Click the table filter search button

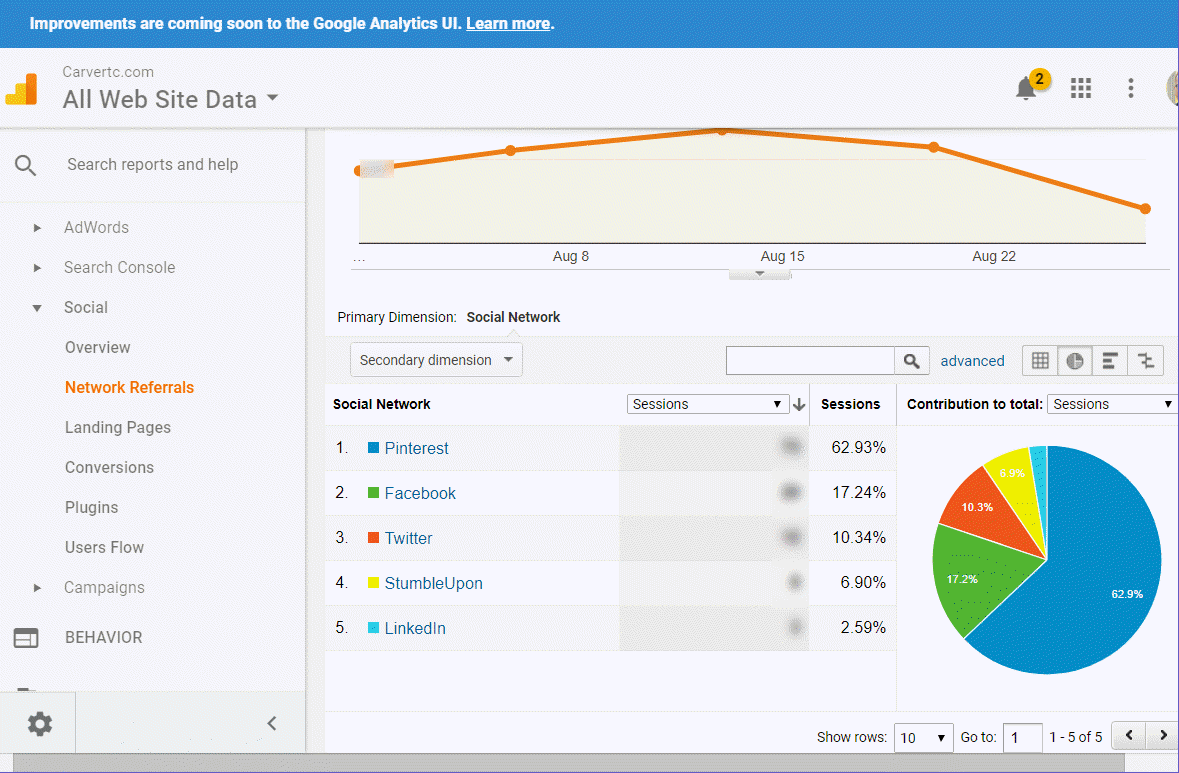coord(911,361)
